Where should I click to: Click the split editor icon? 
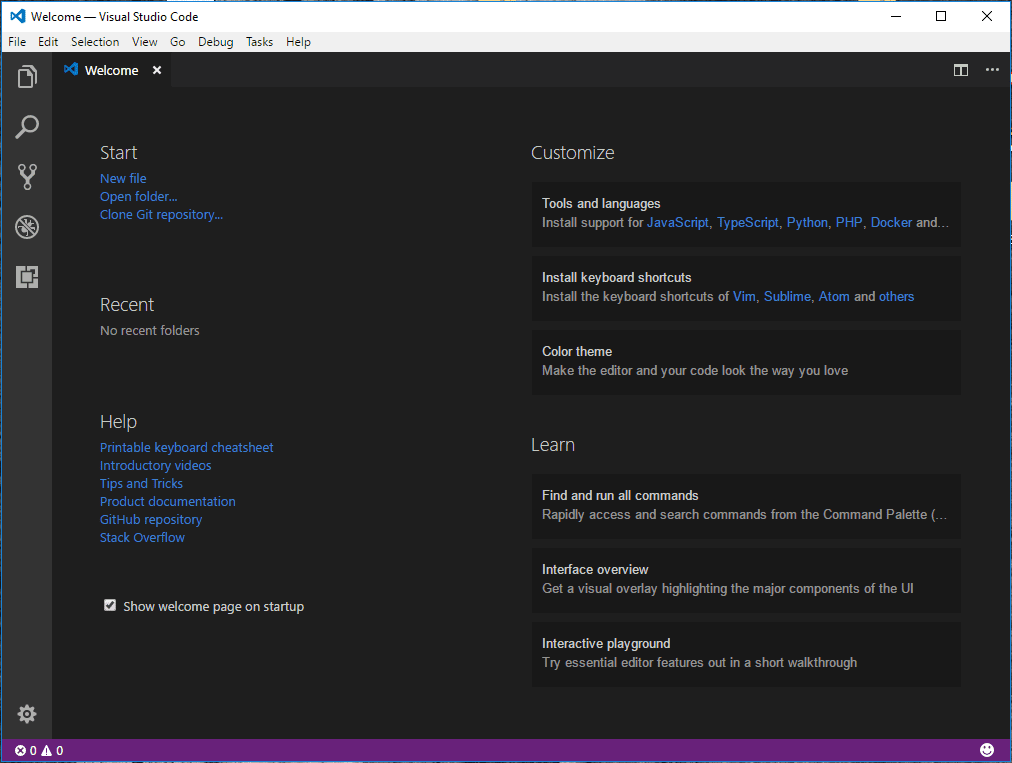pyautogui.click(x=960, y=70)
